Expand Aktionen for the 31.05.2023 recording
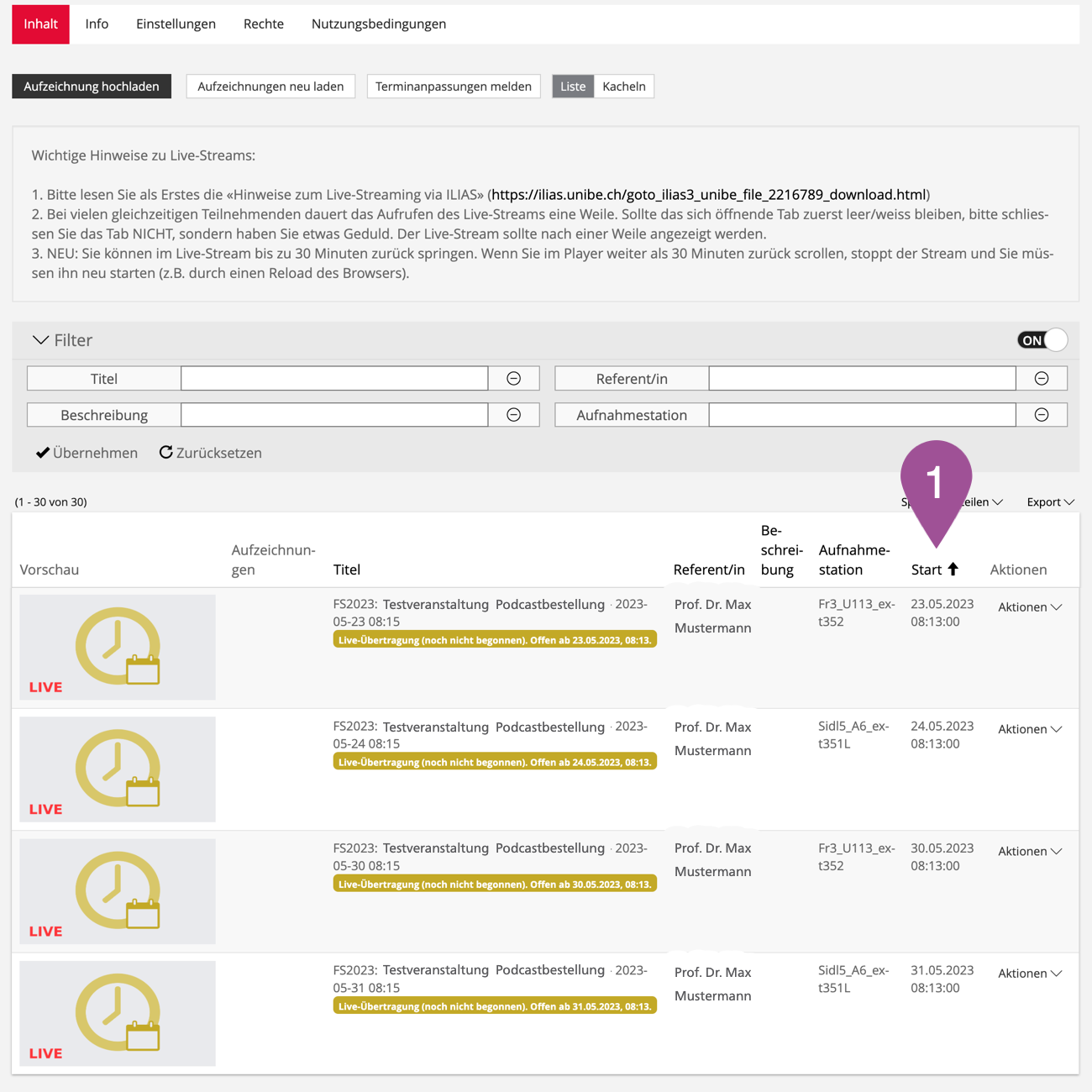Image resolution: width=1092 pixels, height=1092 pixels. (1029, 974)
